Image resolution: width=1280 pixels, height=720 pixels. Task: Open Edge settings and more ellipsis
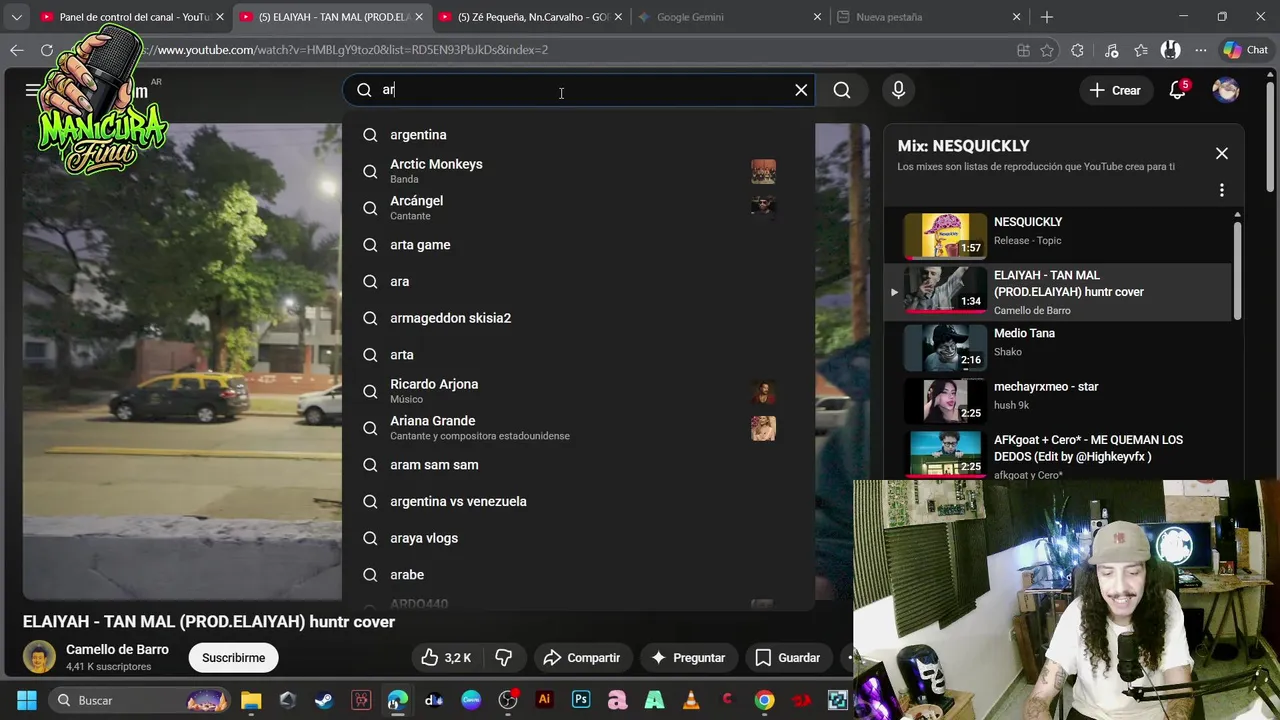coord(1199,50)
